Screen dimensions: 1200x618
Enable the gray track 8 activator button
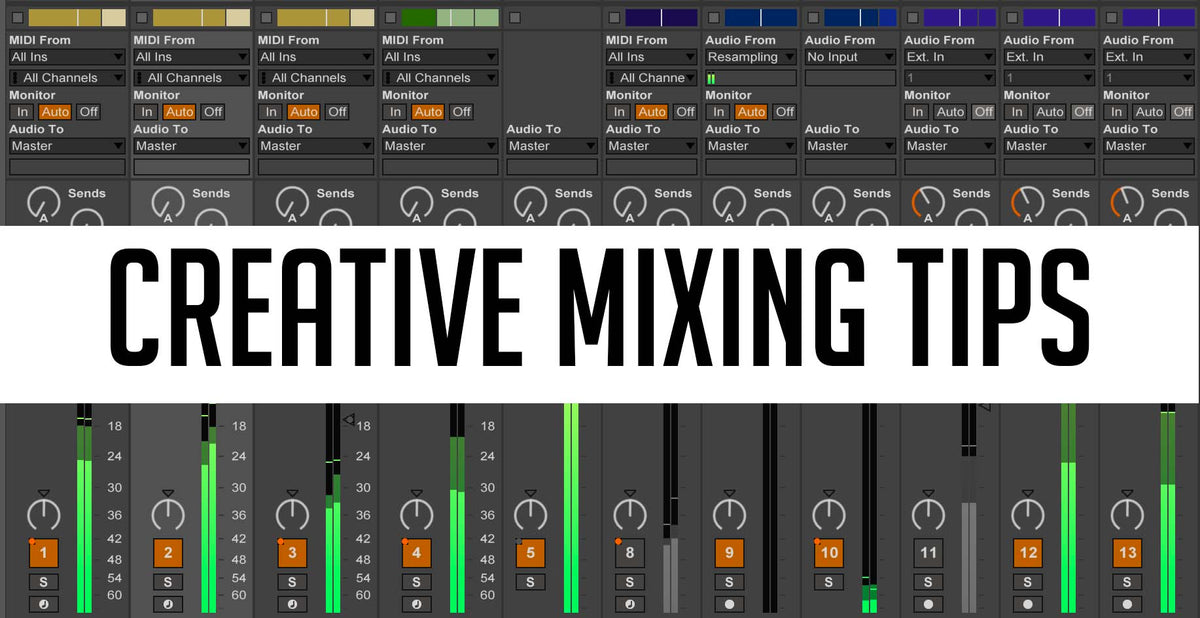(x=629, y=552)
